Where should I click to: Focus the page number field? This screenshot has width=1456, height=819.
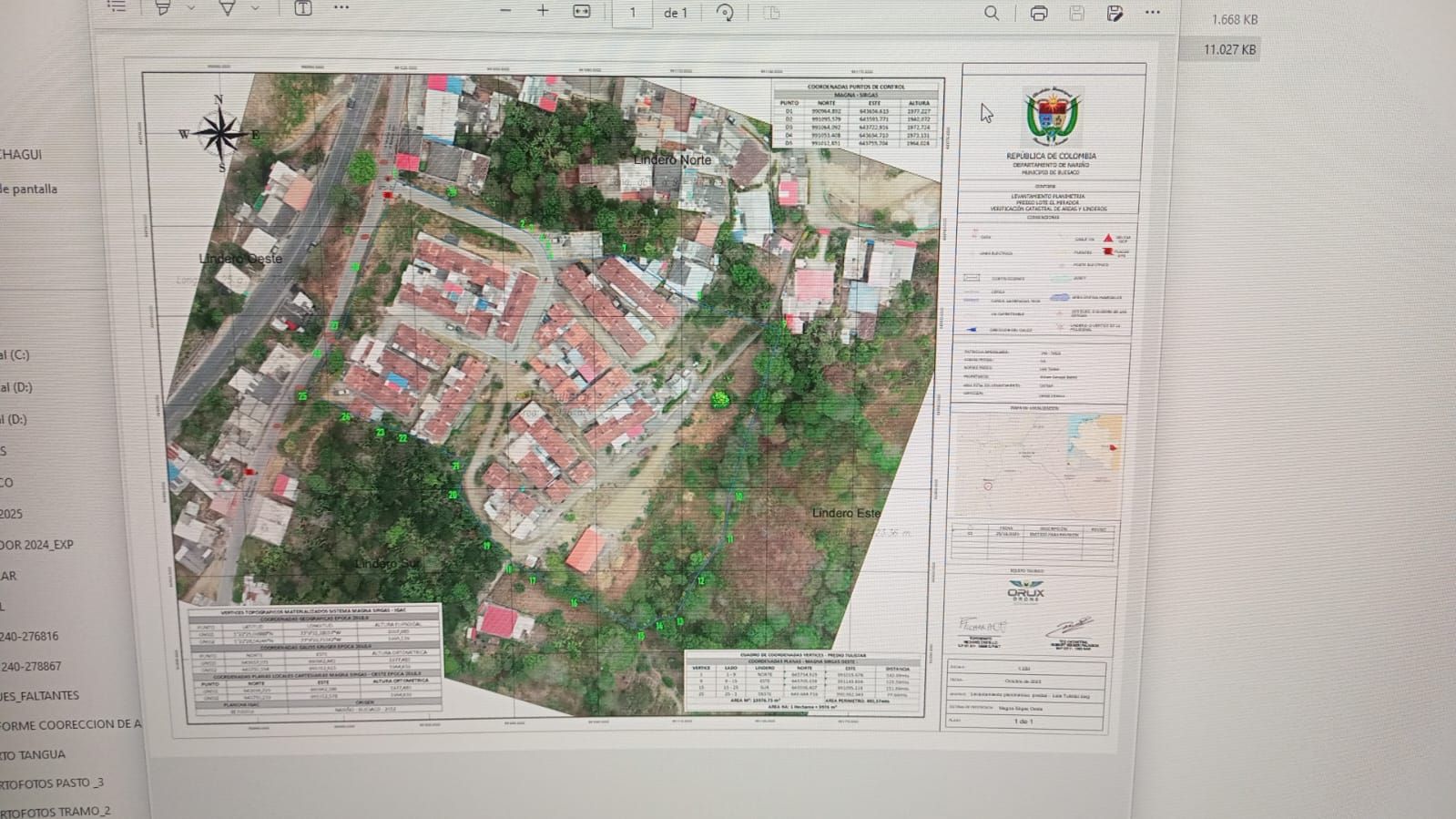click(x=632, y=13)
